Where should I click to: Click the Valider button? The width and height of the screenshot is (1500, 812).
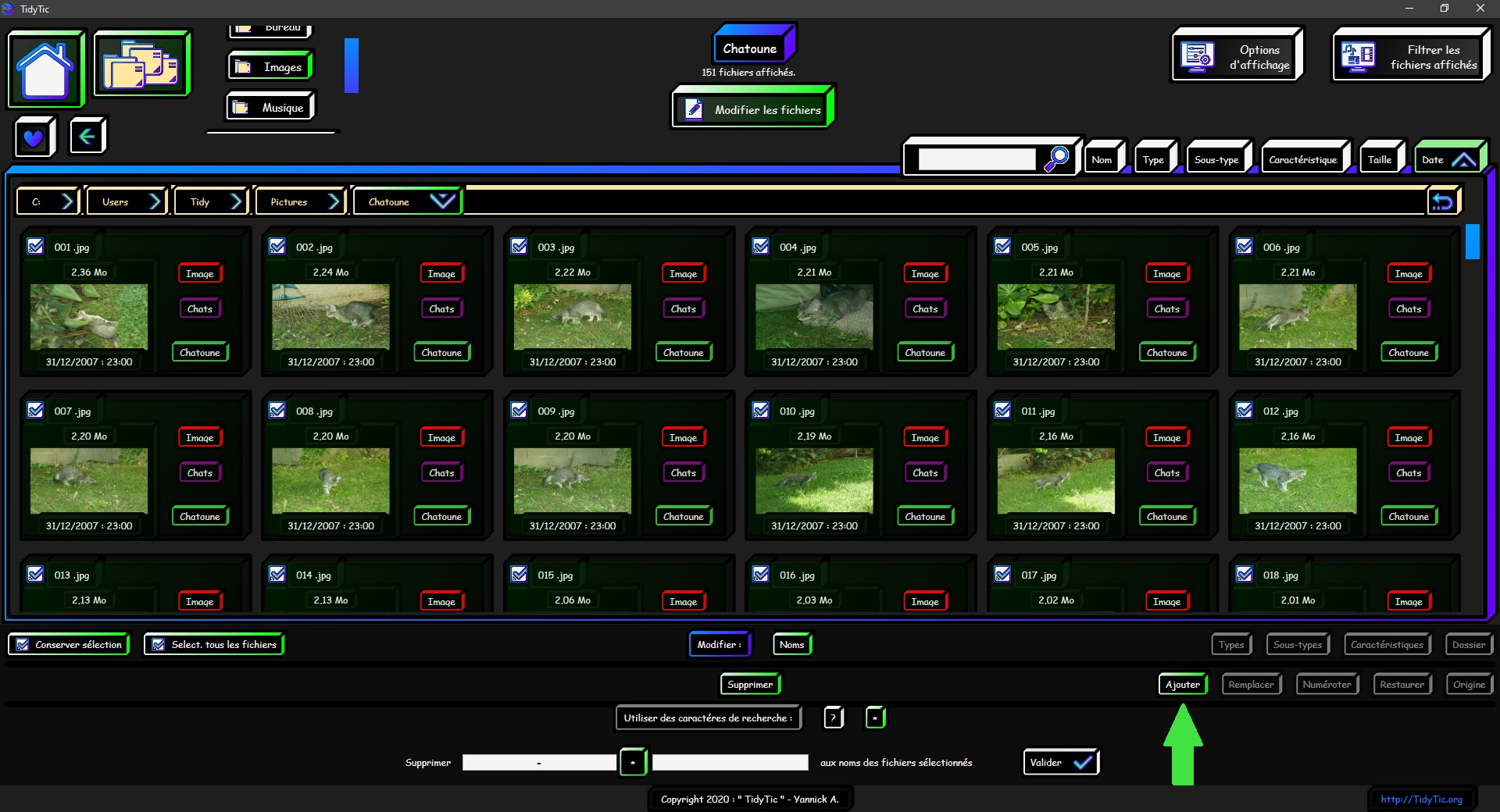(1060, 763)
